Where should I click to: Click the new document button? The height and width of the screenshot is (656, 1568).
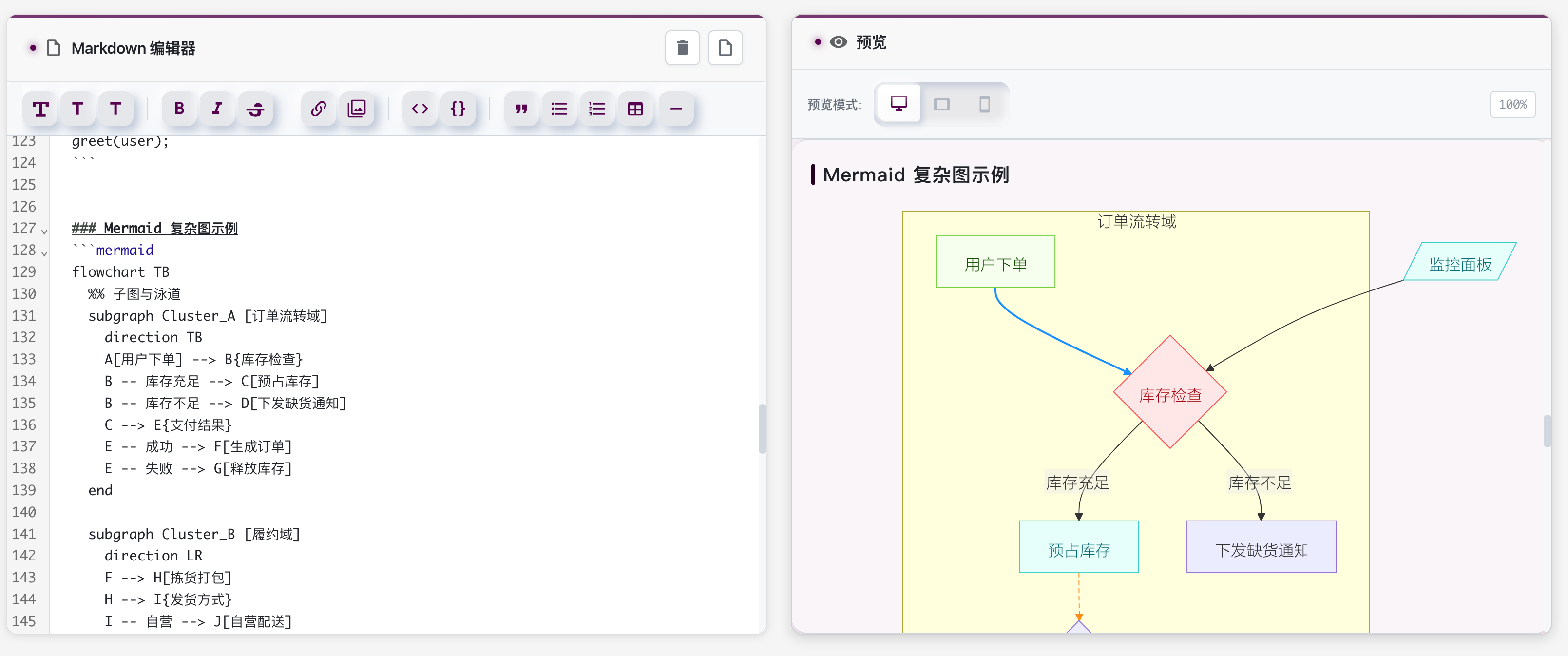tap(725, 48)
